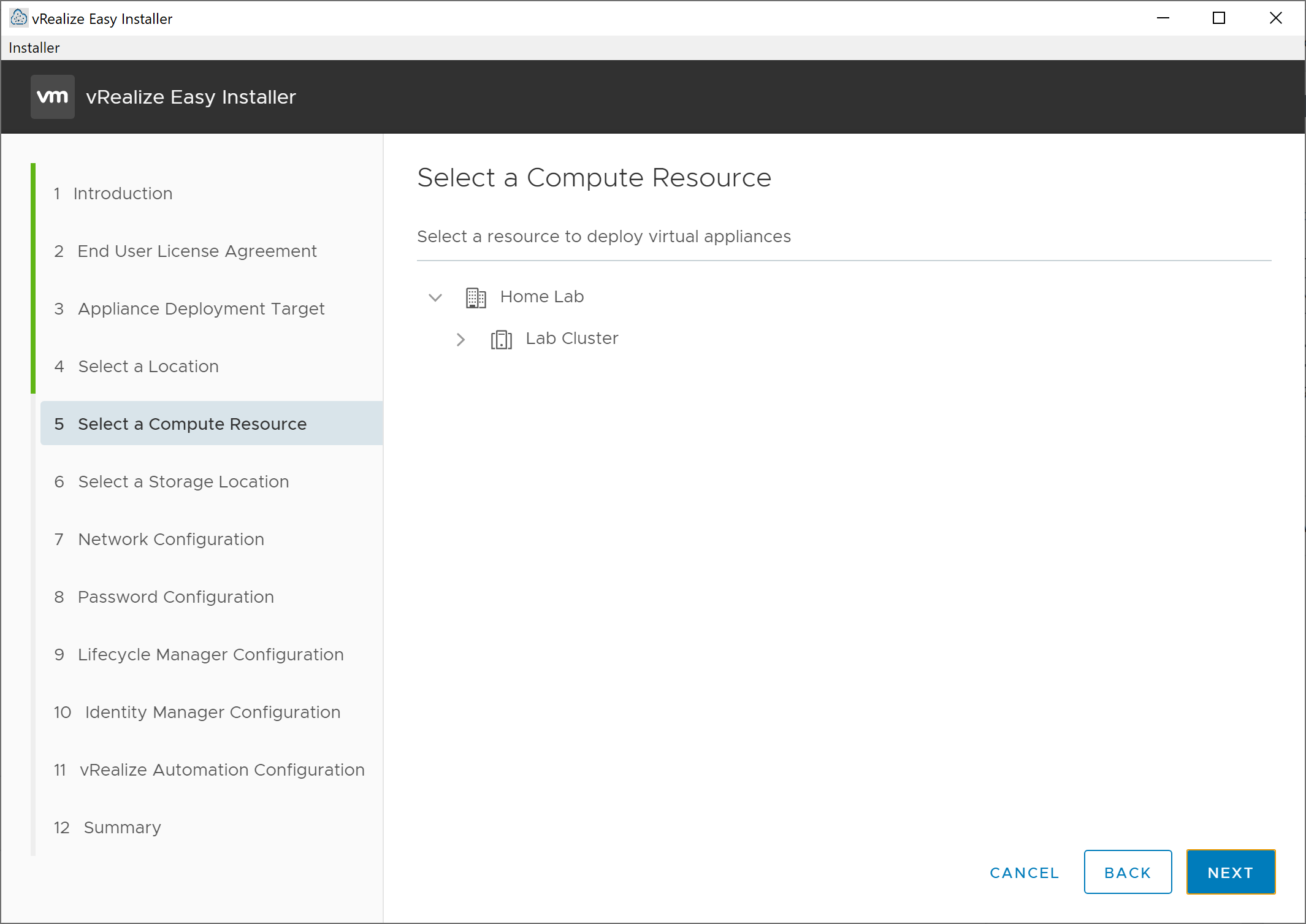Return to Select a Location step
Screen dimensions: 1306x924
pos(148,367)
